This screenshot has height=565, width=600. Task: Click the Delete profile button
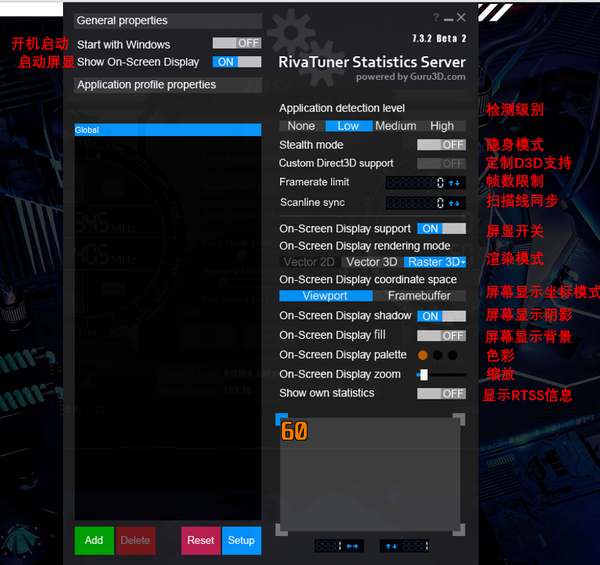[x=135, y=541]
